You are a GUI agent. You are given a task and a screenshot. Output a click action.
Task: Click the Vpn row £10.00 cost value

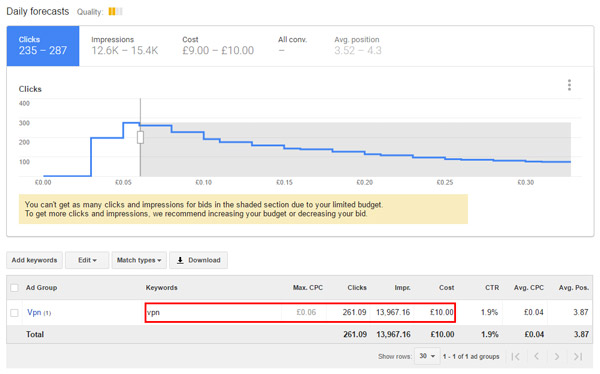click(442, 312)
